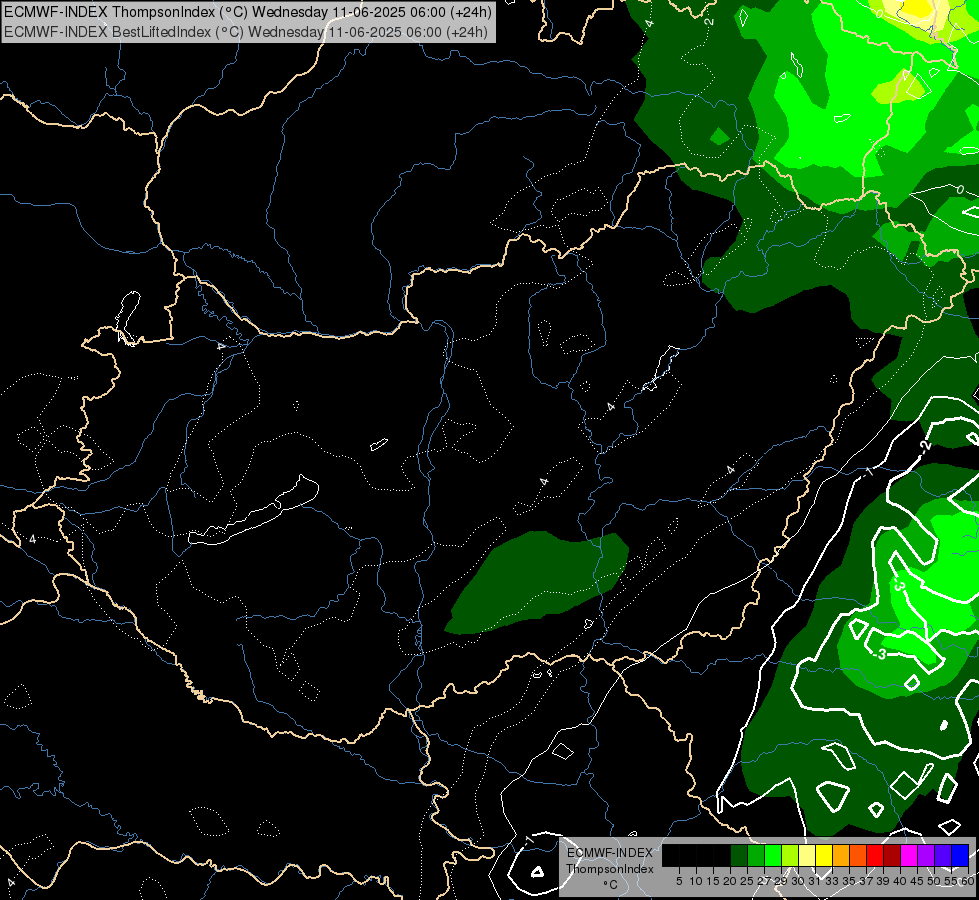Click the ThompsonIndex title line at top
The image size is (979, 900).
pyautogui.click(x=248, y=12)
